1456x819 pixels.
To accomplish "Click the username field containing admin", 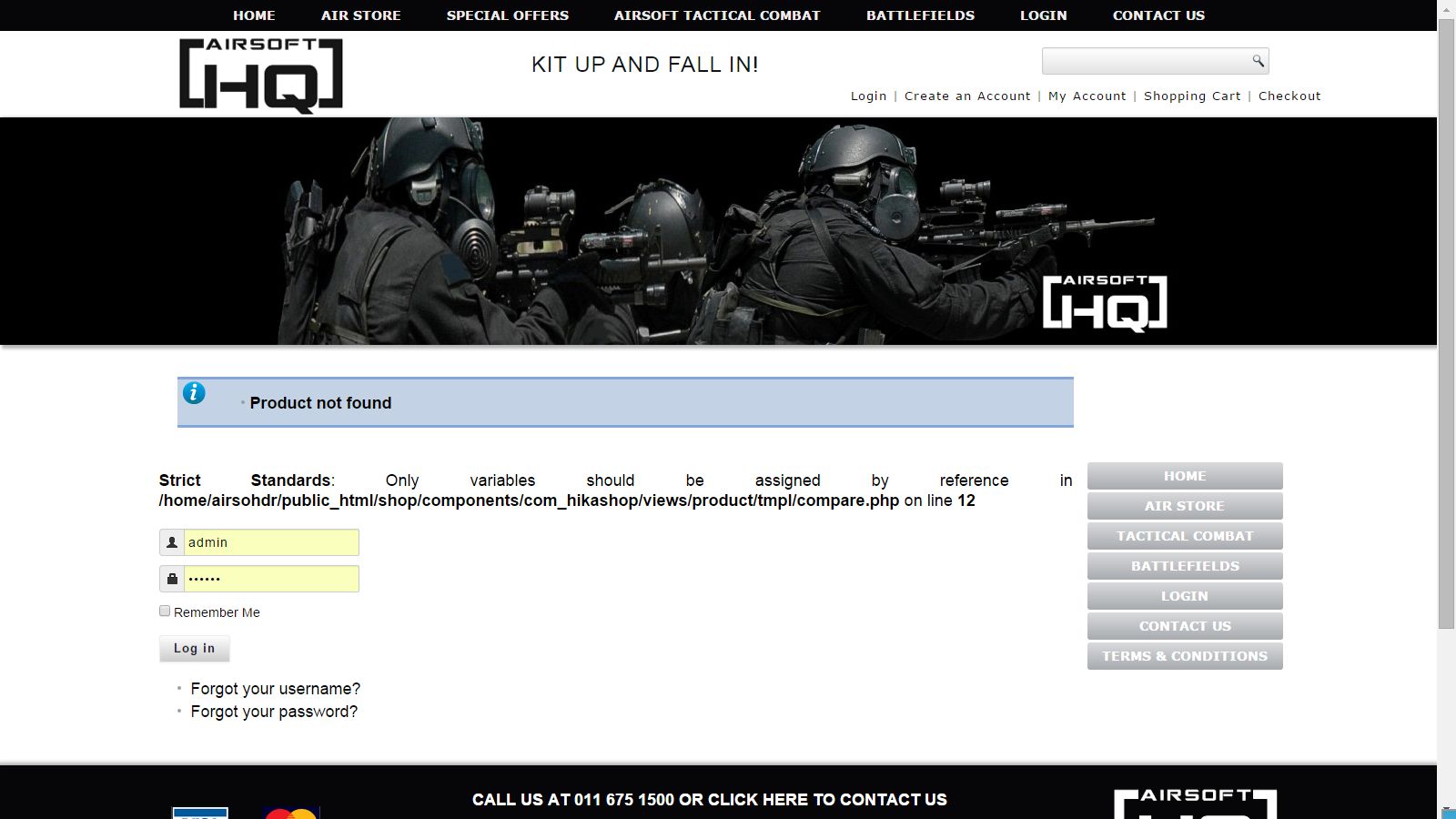I will coord(271,542).
